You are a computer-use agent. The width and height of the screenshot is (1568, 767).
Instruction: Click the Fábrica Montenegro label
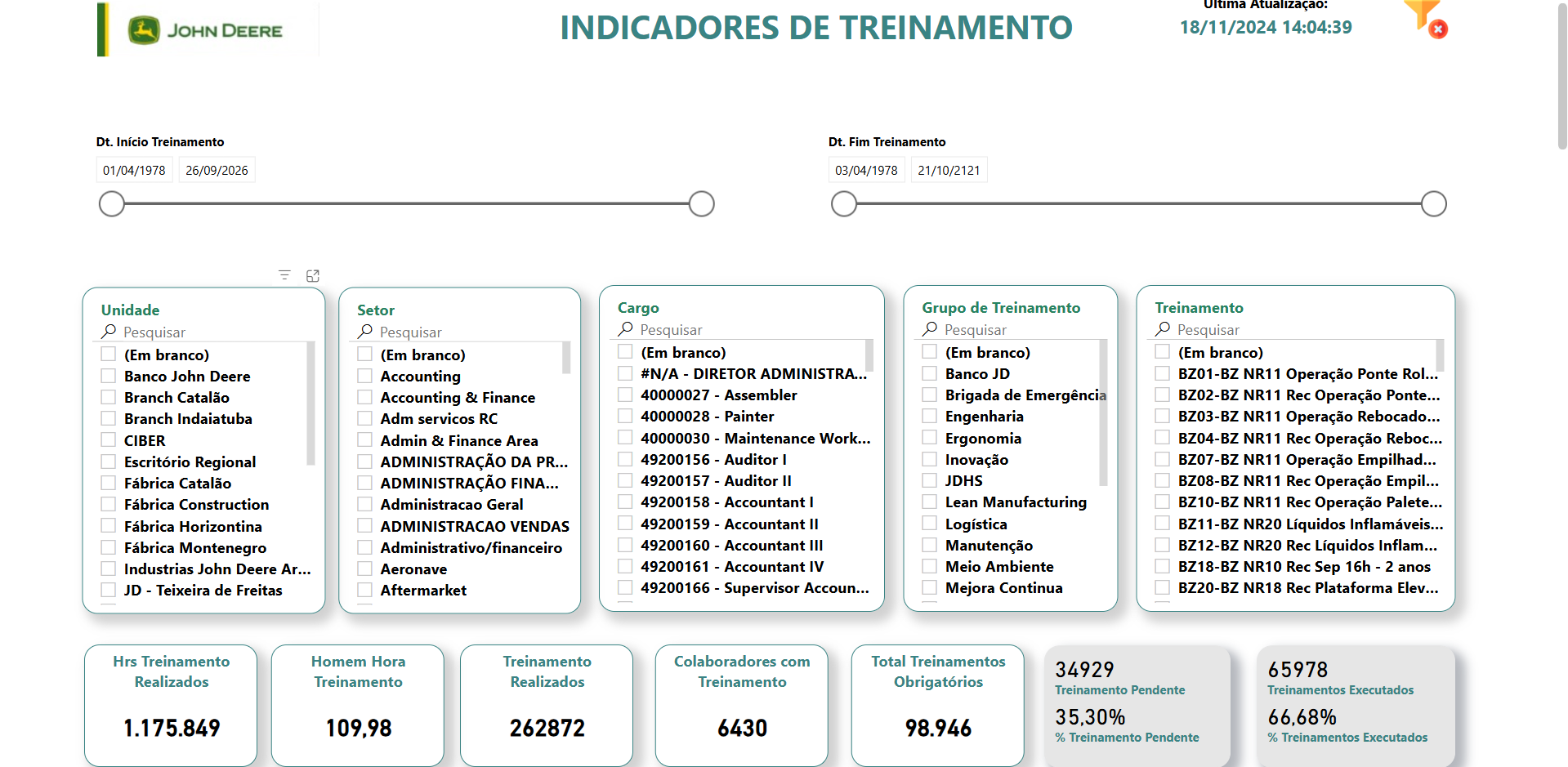195,547
